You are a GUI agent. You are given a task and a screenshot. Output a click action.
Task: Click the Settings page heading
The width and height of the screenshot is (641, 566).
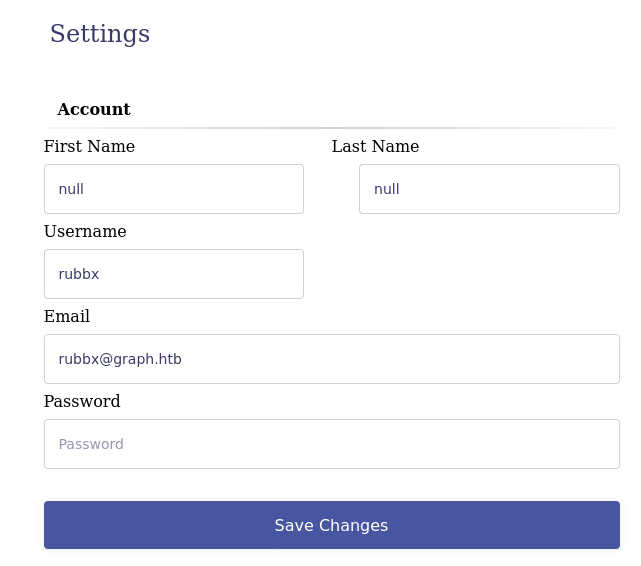100,34
